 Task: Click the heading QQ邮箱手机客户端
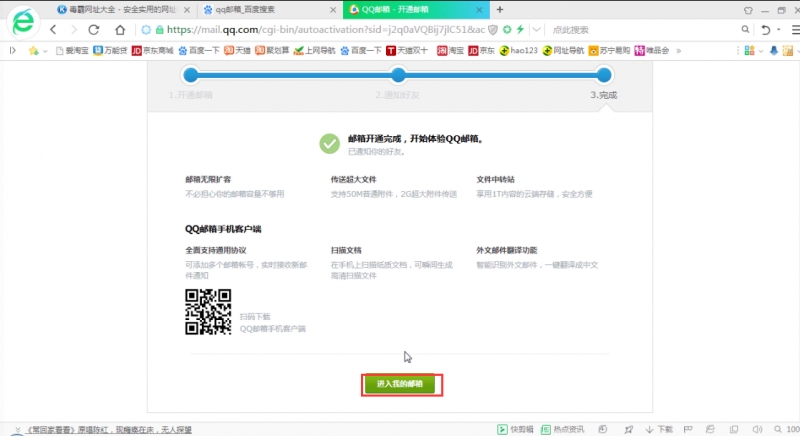click(x=223, y=229)
